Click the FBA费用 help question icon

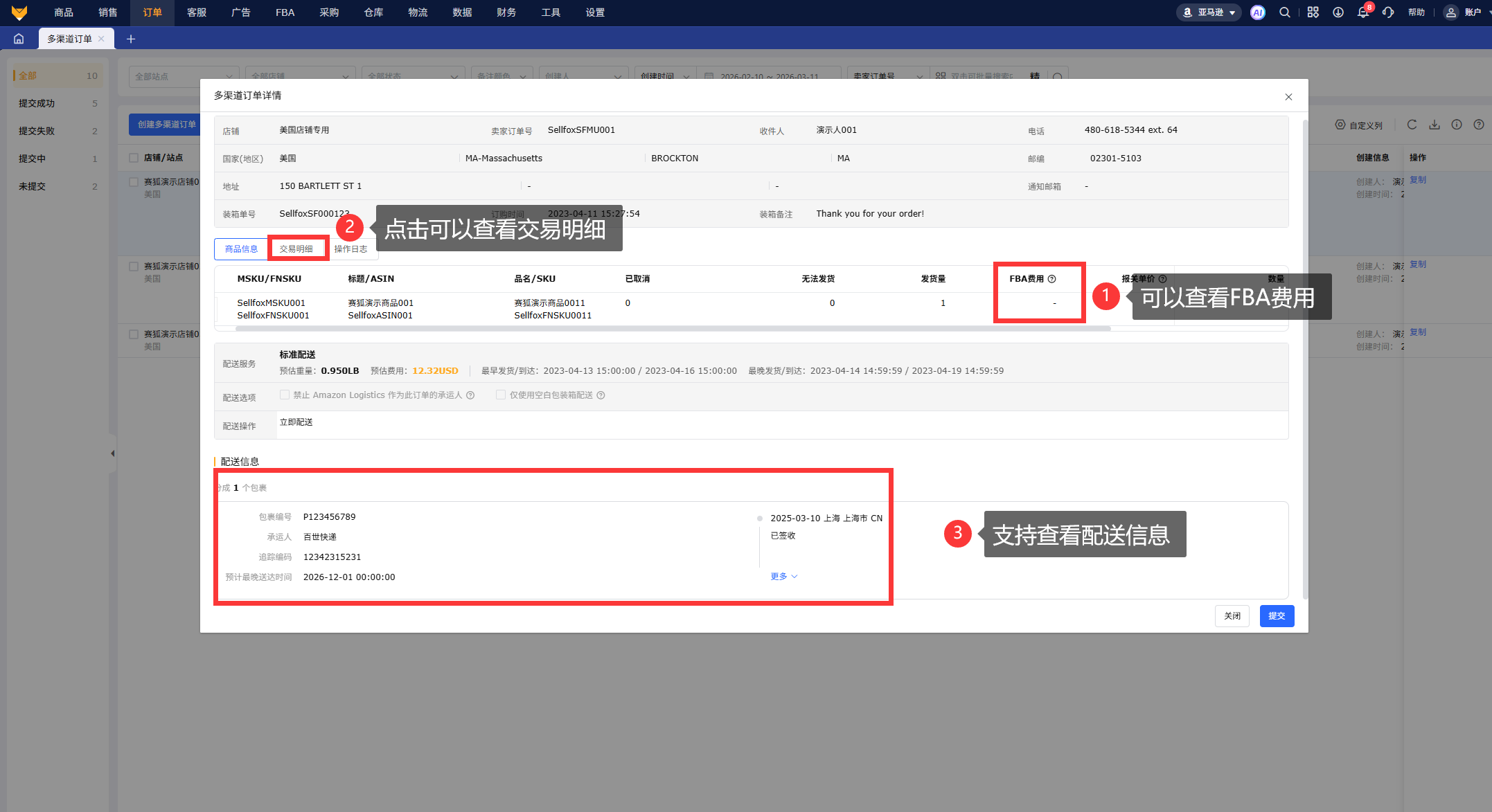(x=1052, y=279)
